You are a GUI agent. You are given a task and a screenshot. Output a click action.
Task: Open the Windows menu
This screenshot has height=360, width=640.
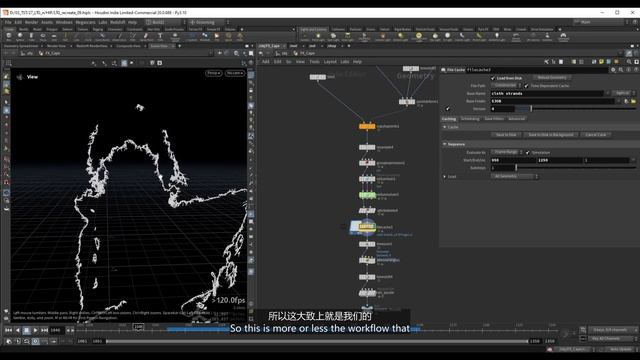pos(64,22)
